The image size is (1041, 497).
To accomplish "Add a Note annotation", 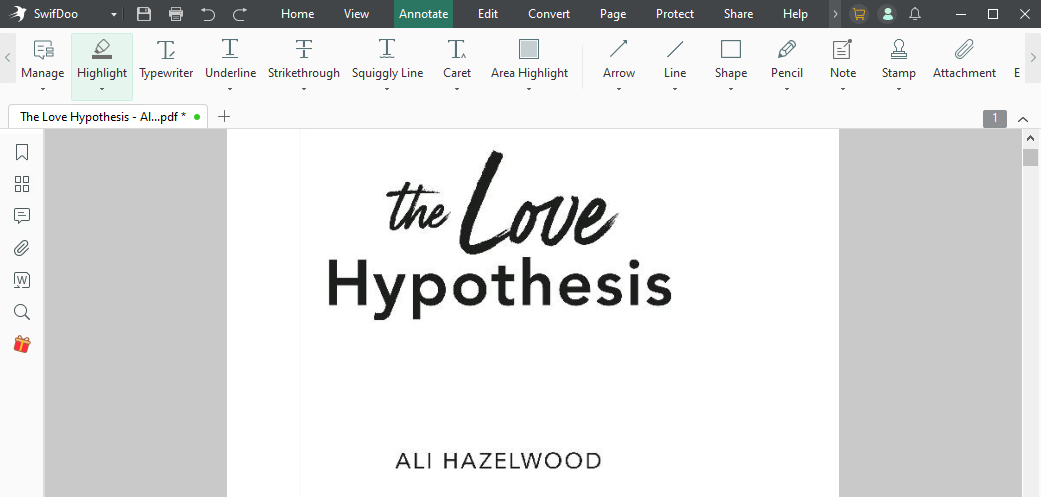I will tap(842, 59).
